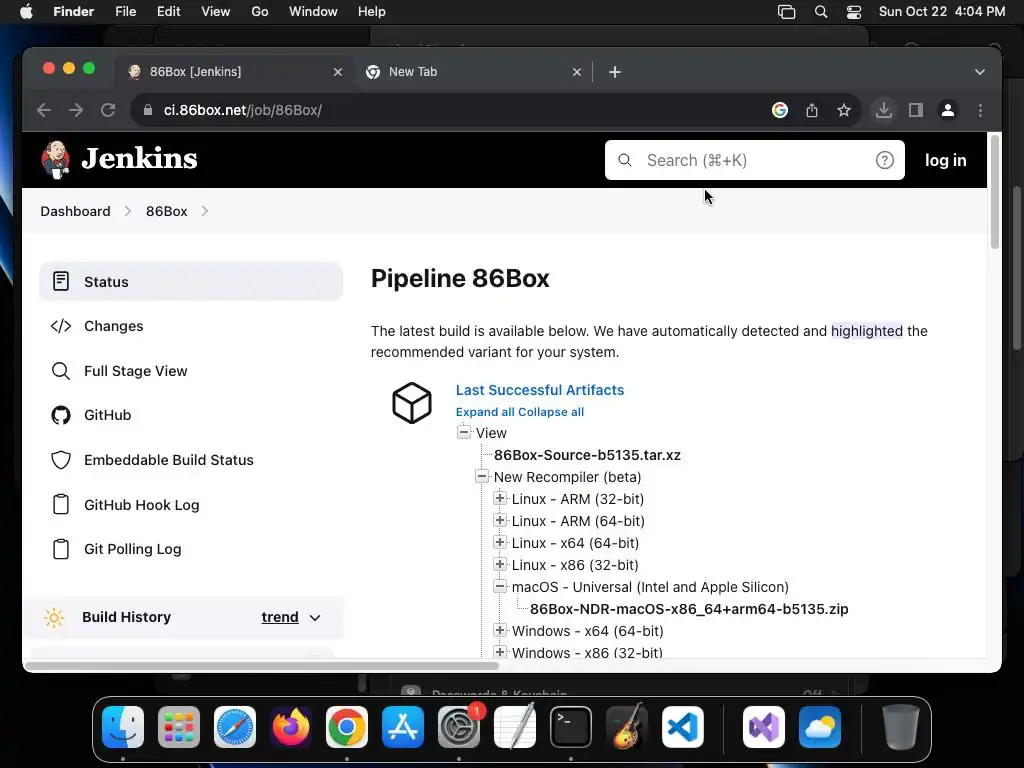Open the Build History dropdown chevron
The width and height of the screenshot is (1024, 768).
tap(315, 618)
